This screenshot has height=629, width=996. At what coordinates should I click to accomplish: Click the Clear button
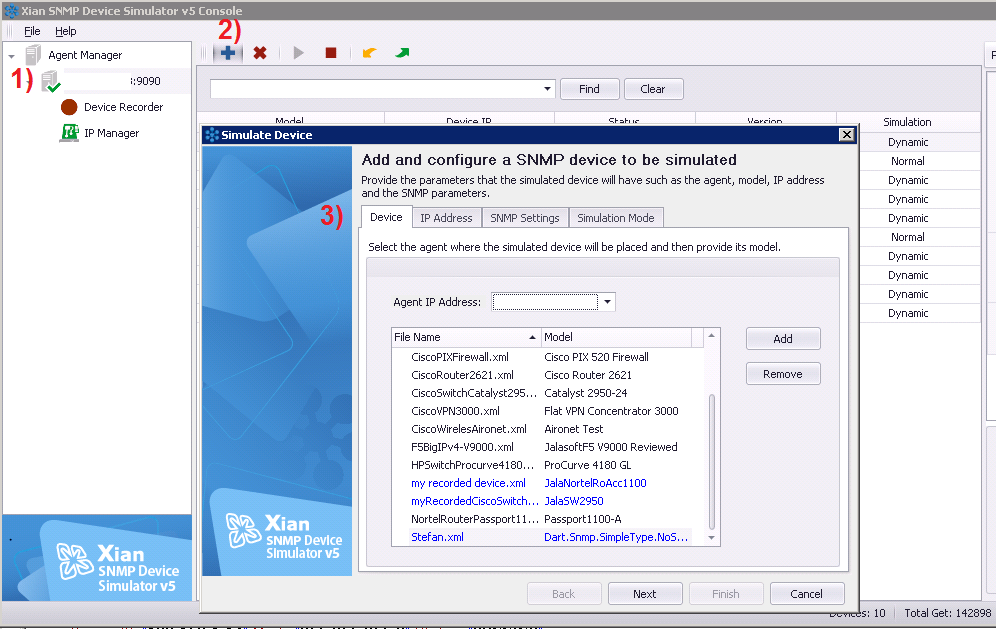[653, 89]
